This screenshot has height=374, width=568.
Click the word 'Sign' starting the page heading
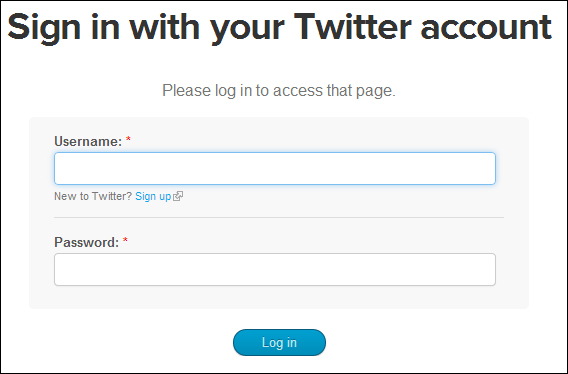[44, 29]
